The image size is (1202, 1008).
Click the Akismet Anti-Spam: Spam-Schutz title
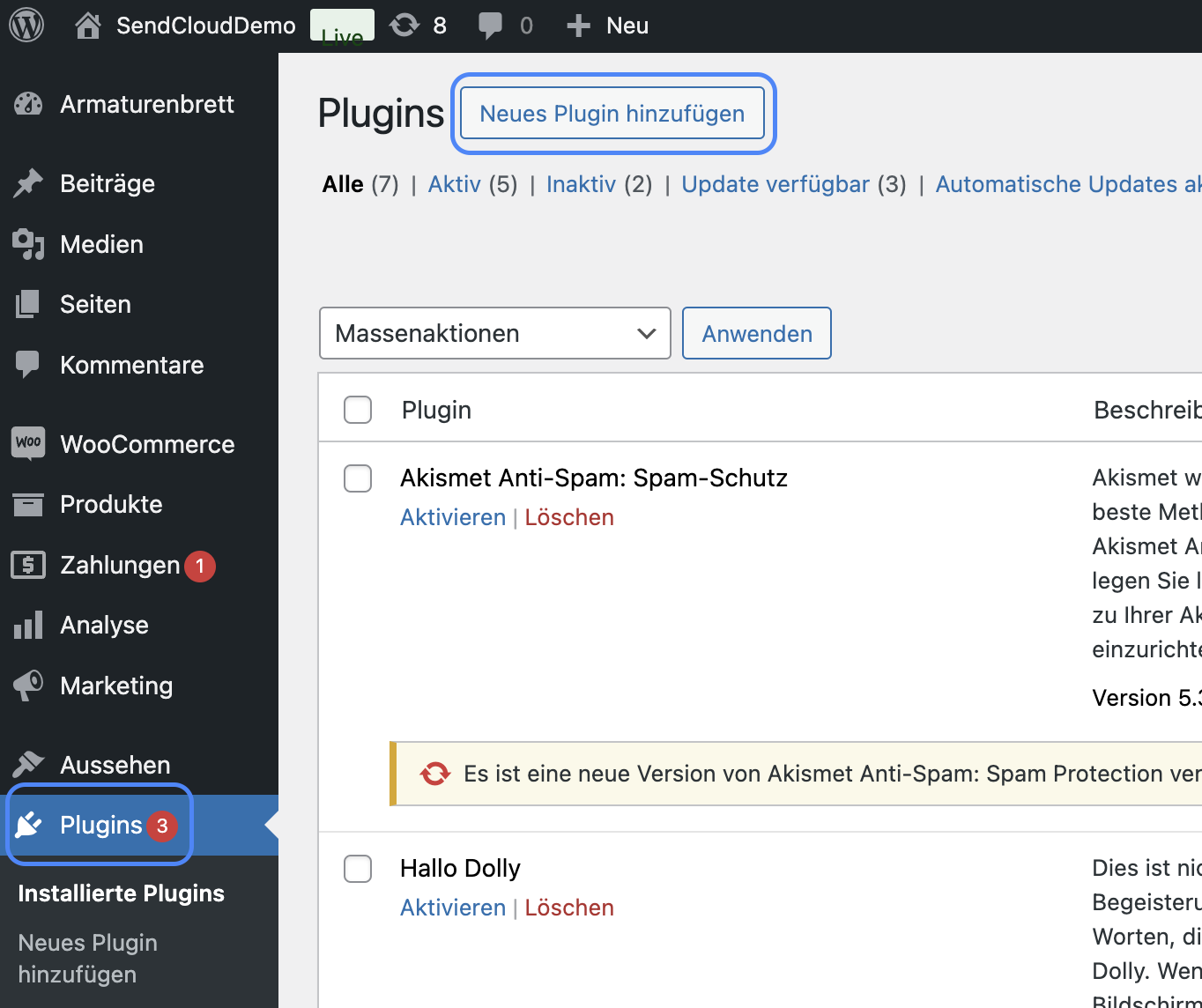click(594, 478)
